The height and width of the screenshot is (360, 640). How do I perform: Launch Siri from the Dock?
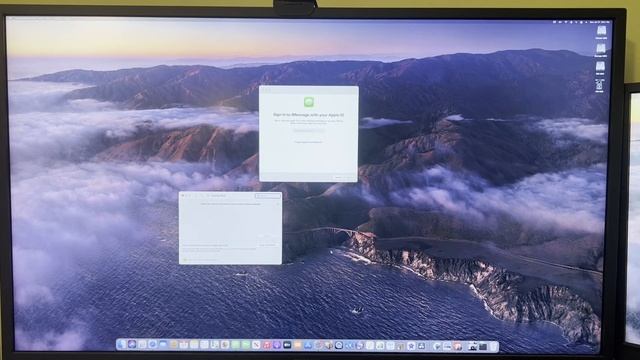click(132, 345)
